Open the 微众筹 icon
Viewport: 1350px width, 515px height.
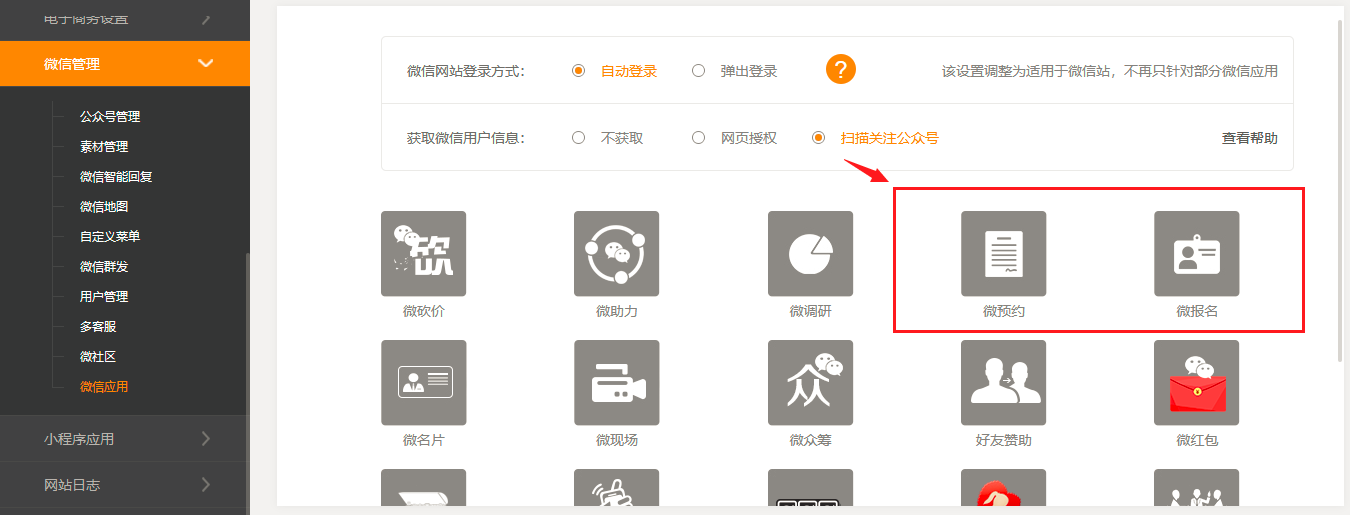(810, 383)
